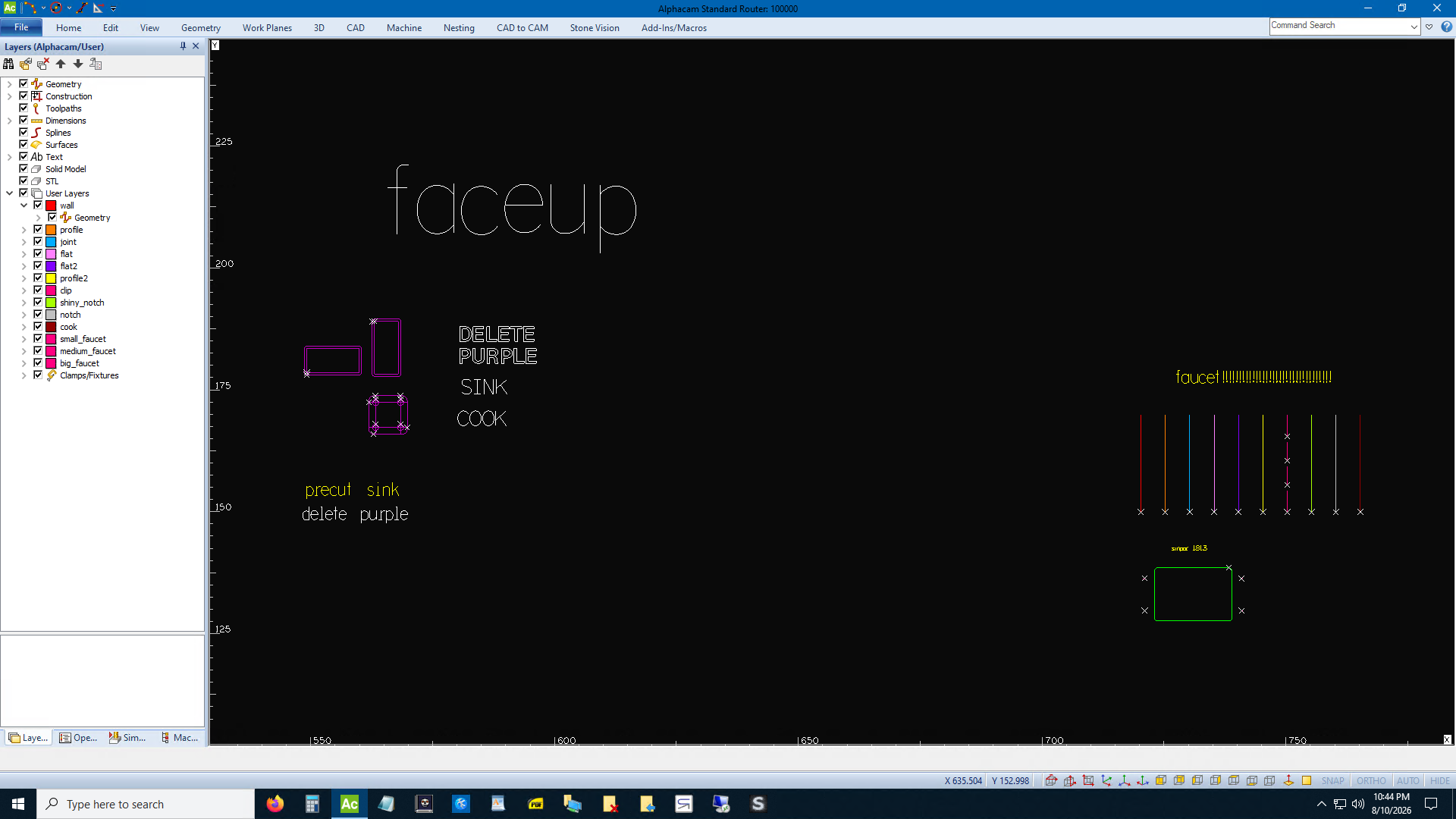Viewport: 1456px width, 819px height.
Task: Click the first red 3D view icon in status bar
Action: (x=1051, y=780)
